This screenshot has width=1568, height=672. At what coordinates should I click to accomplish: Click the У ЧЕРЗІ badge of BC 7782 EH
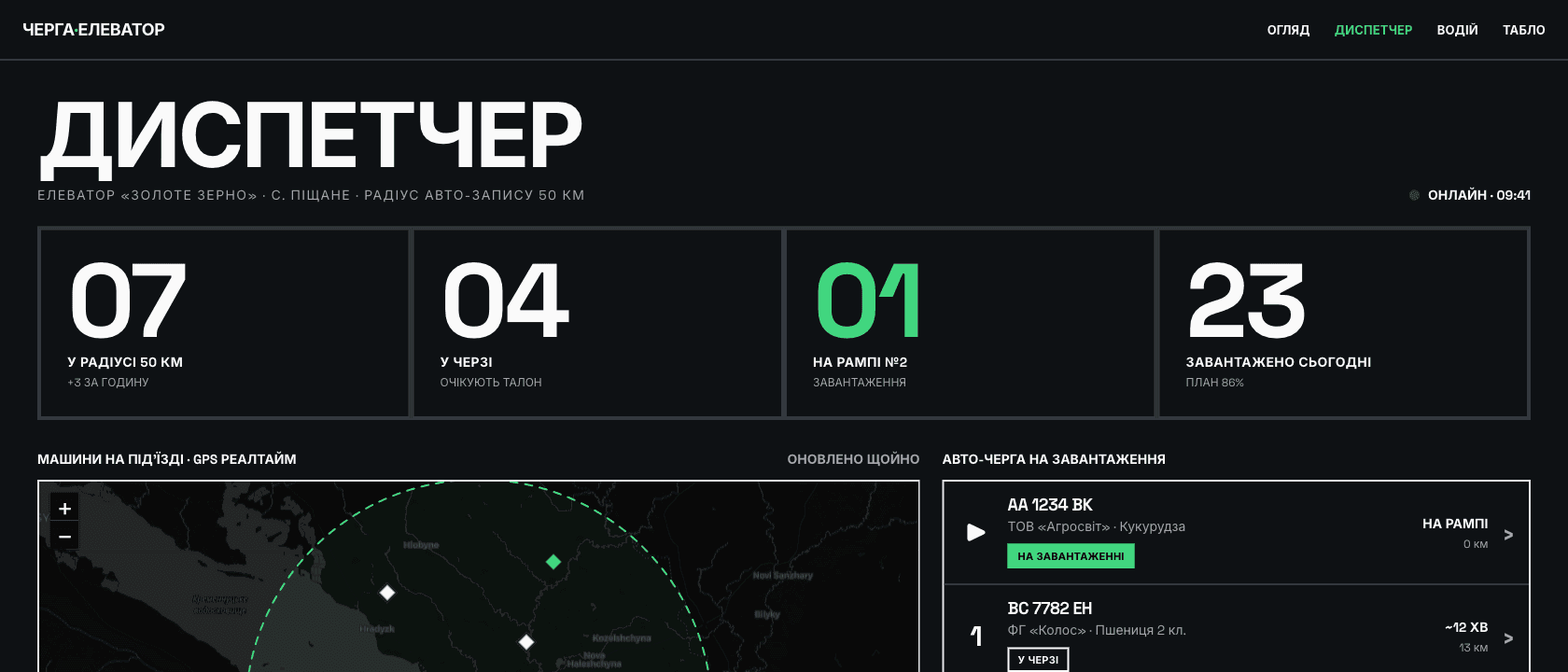pos(1038,660)
